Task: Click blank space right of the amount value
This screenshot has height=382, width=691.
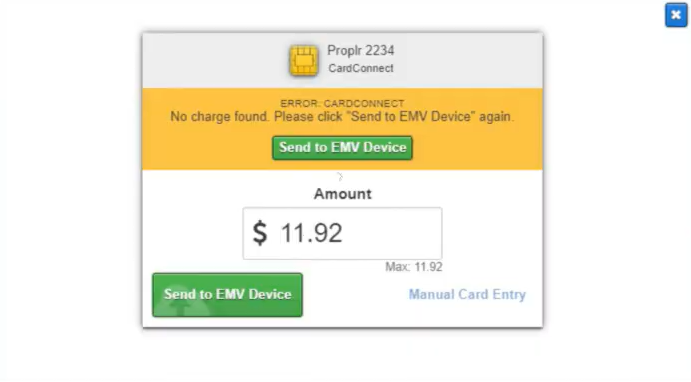Action: [x=392, y=234]
